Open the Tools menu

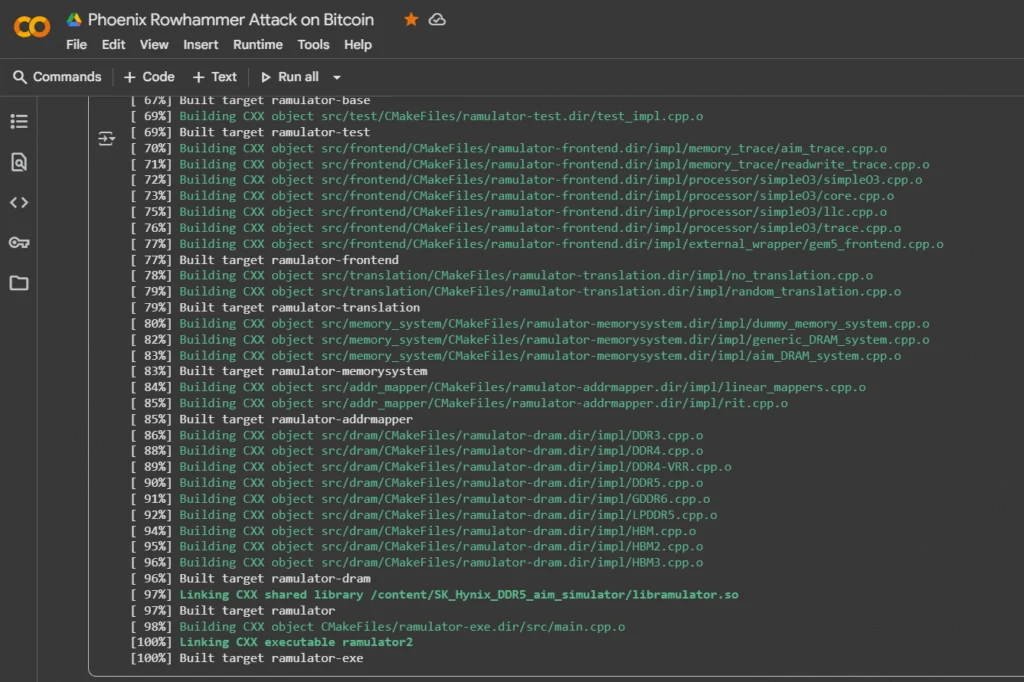[313, 44]
